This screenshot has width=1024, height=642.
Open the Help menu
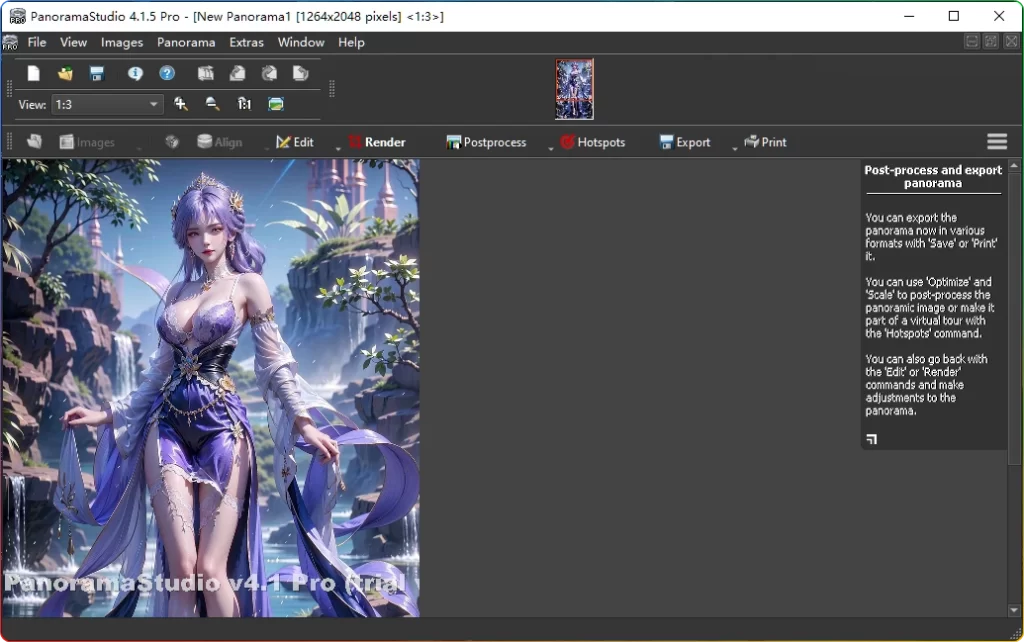(x=351, y=42)
